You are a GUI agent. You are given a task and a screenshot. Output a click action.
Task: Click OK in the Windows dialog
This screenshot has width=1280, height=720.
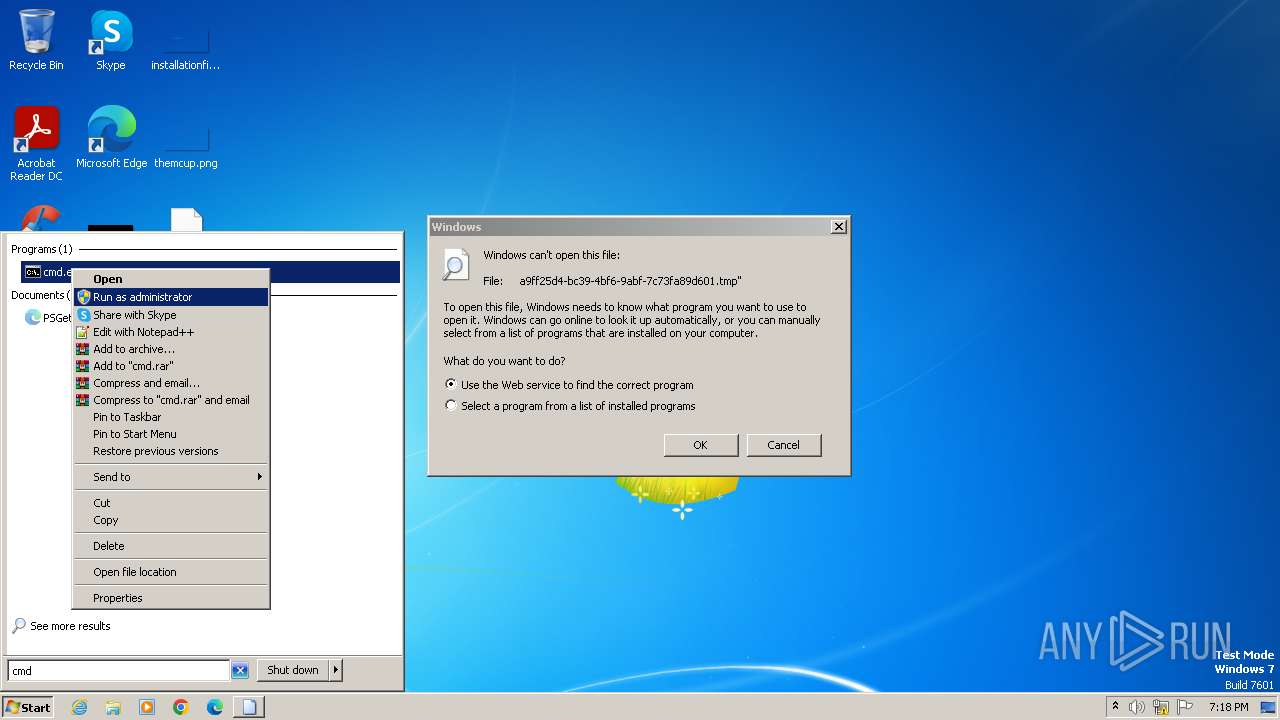coord(701,445)
